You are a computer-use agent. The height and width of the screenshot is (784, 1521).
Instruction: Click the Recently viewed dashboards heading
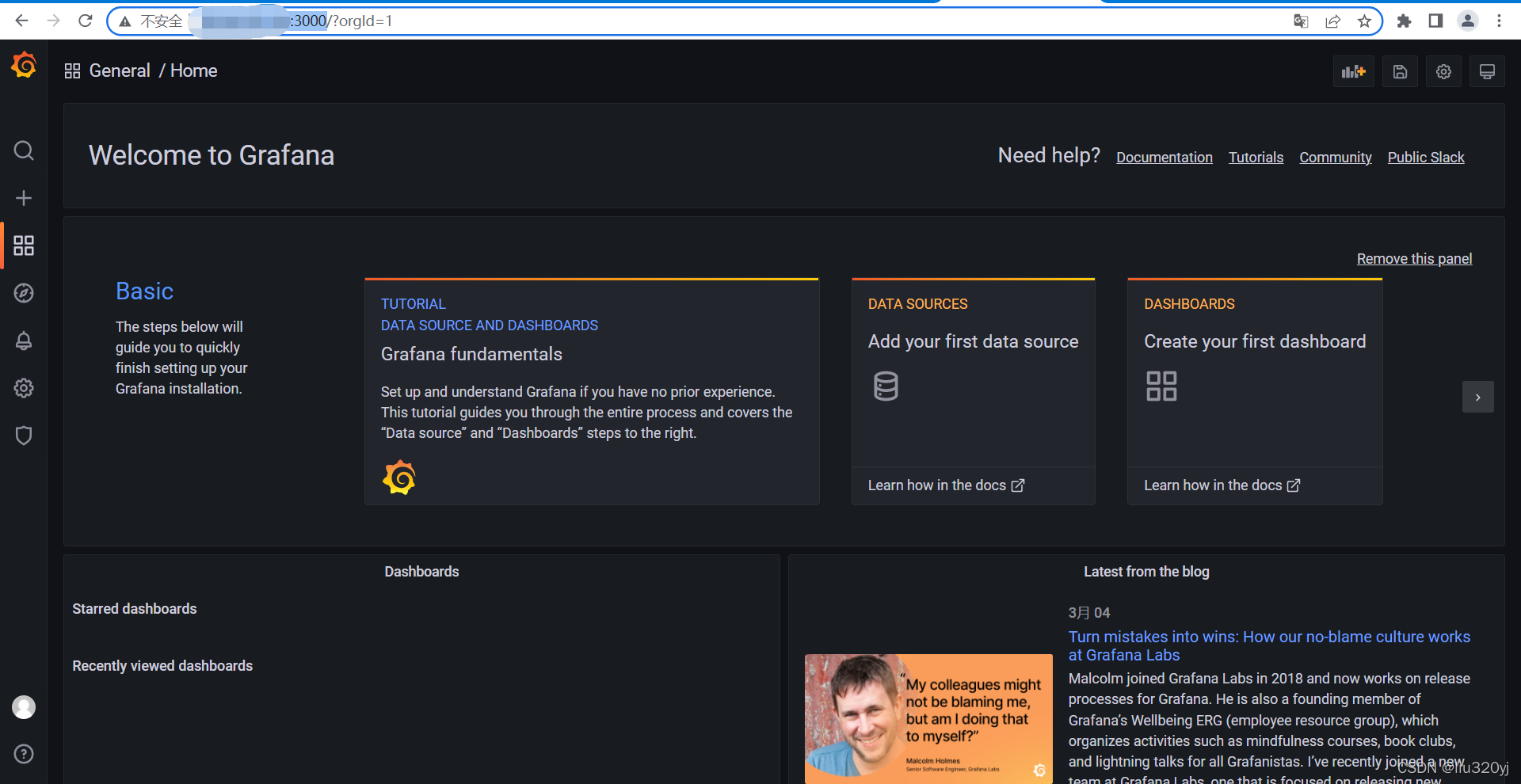pyautogui.click(x=162, y=666)
